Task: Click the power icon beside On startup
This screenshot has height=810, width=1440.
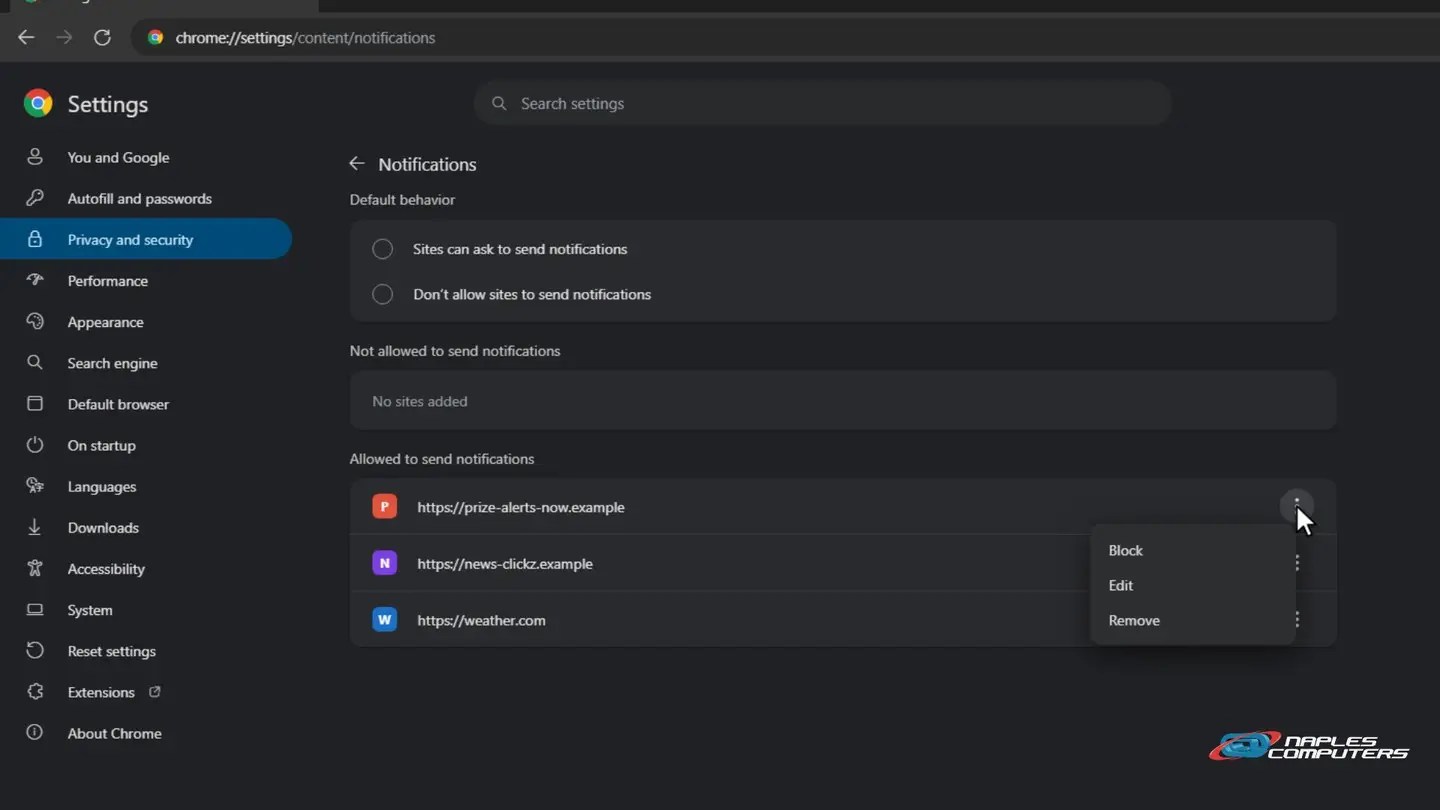Action: pos(35,445)
